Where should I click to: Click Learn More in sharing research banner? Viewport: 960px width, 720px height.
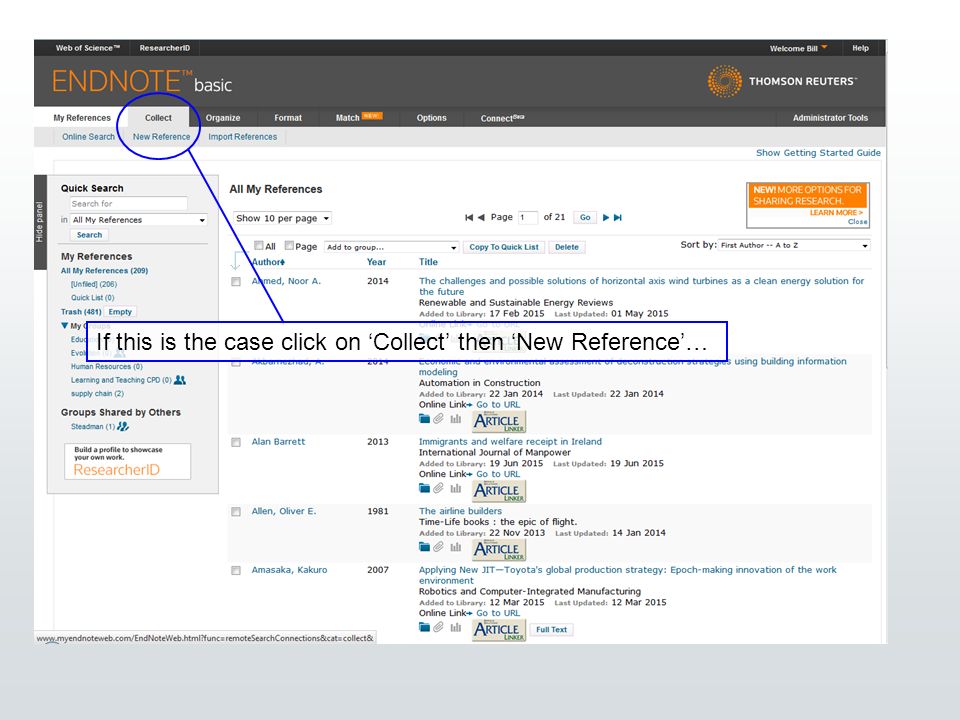click(836, 212)
